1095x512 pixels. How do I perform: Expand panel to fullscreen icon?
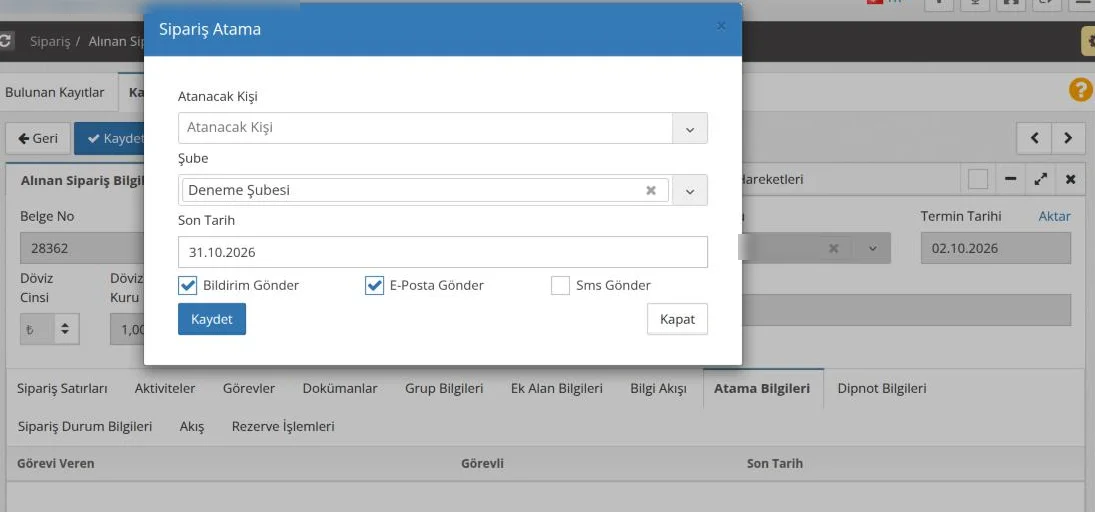[x=1041, y=180]
